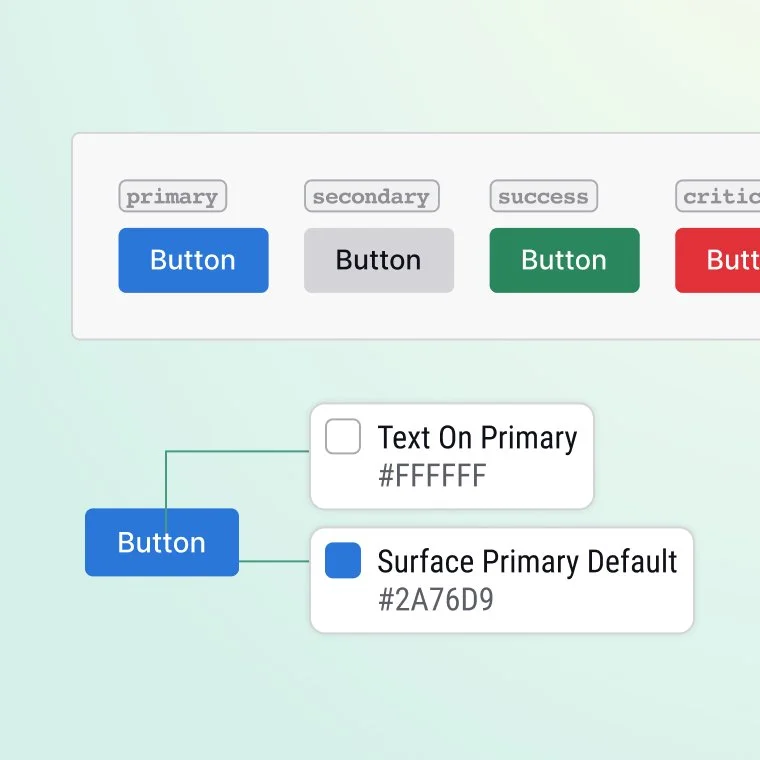Select the critical variant tag
The image size is (760, 760).
[x=718, y=196]
